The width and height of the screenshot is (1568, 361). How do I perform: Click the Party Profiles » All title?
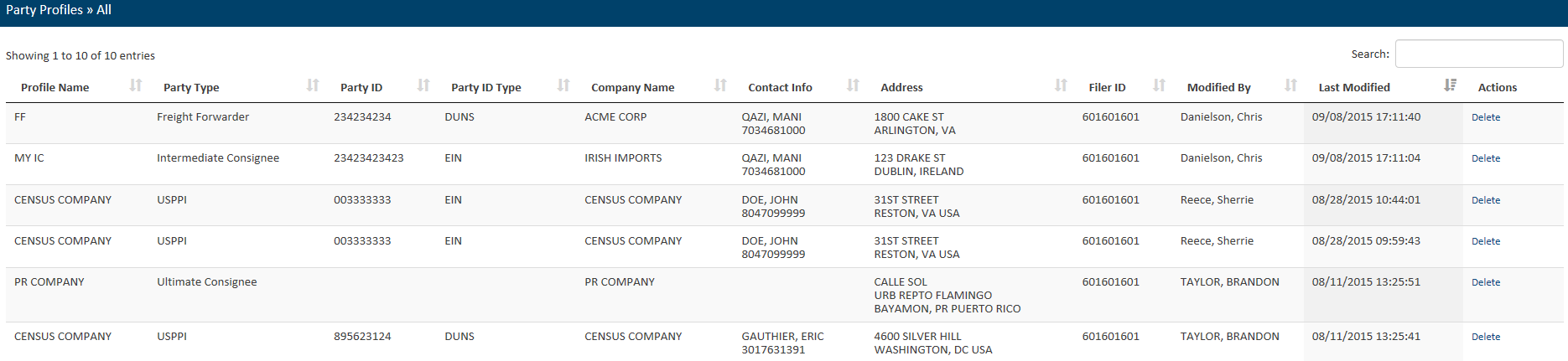point(59,10)
